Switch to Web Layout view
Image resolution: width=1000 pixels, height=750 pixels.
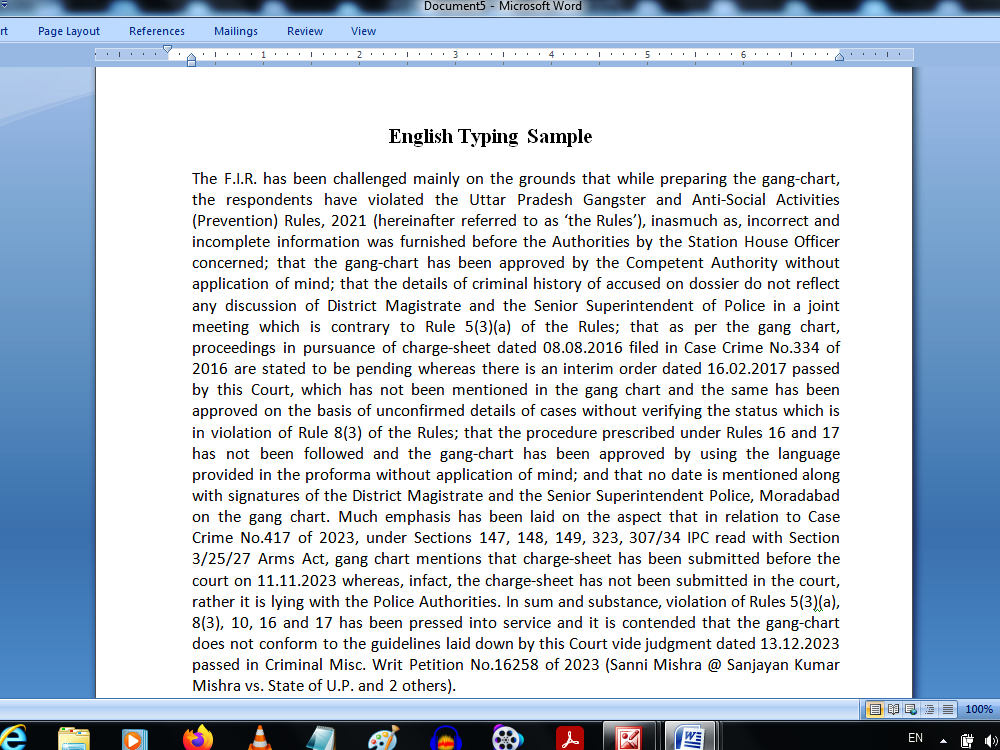click(911, 709)
